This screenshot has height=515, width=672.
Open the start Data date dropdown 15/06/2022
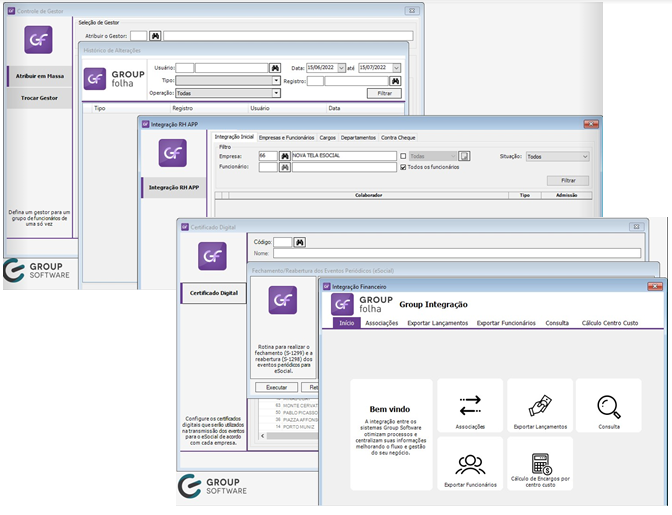341,68
